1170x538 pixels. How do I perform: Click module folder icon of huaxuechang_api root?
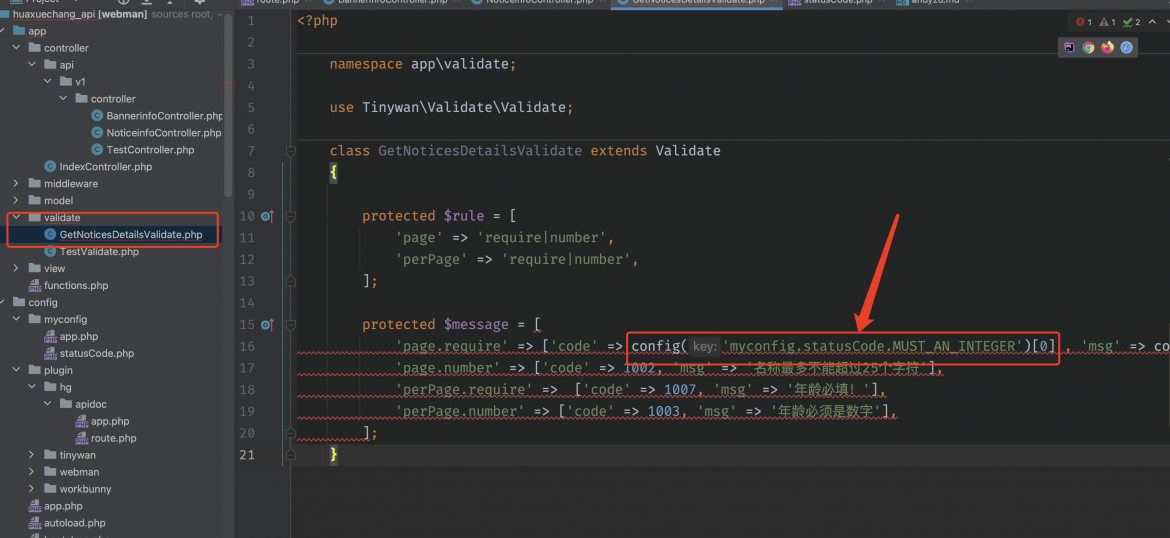[5, 14]
